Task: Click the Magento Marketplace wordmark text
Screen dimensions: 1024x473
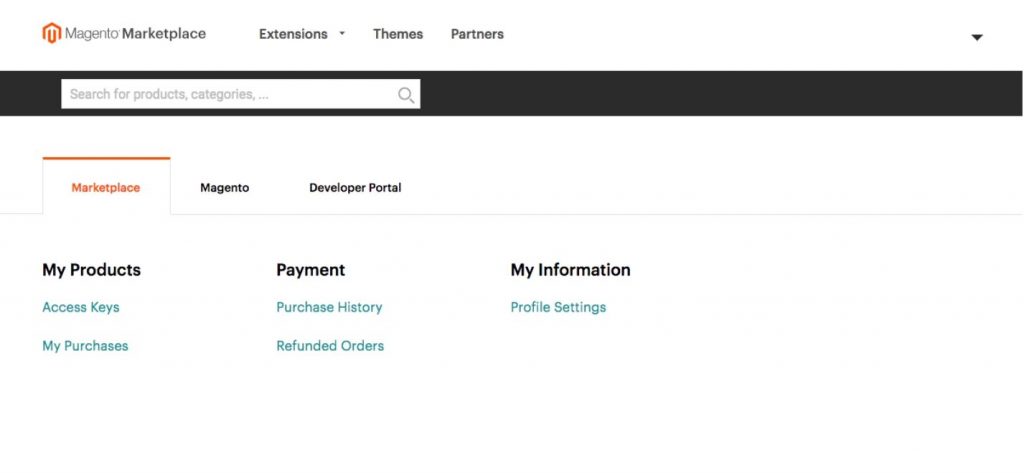Action: [x=136, y=34]
